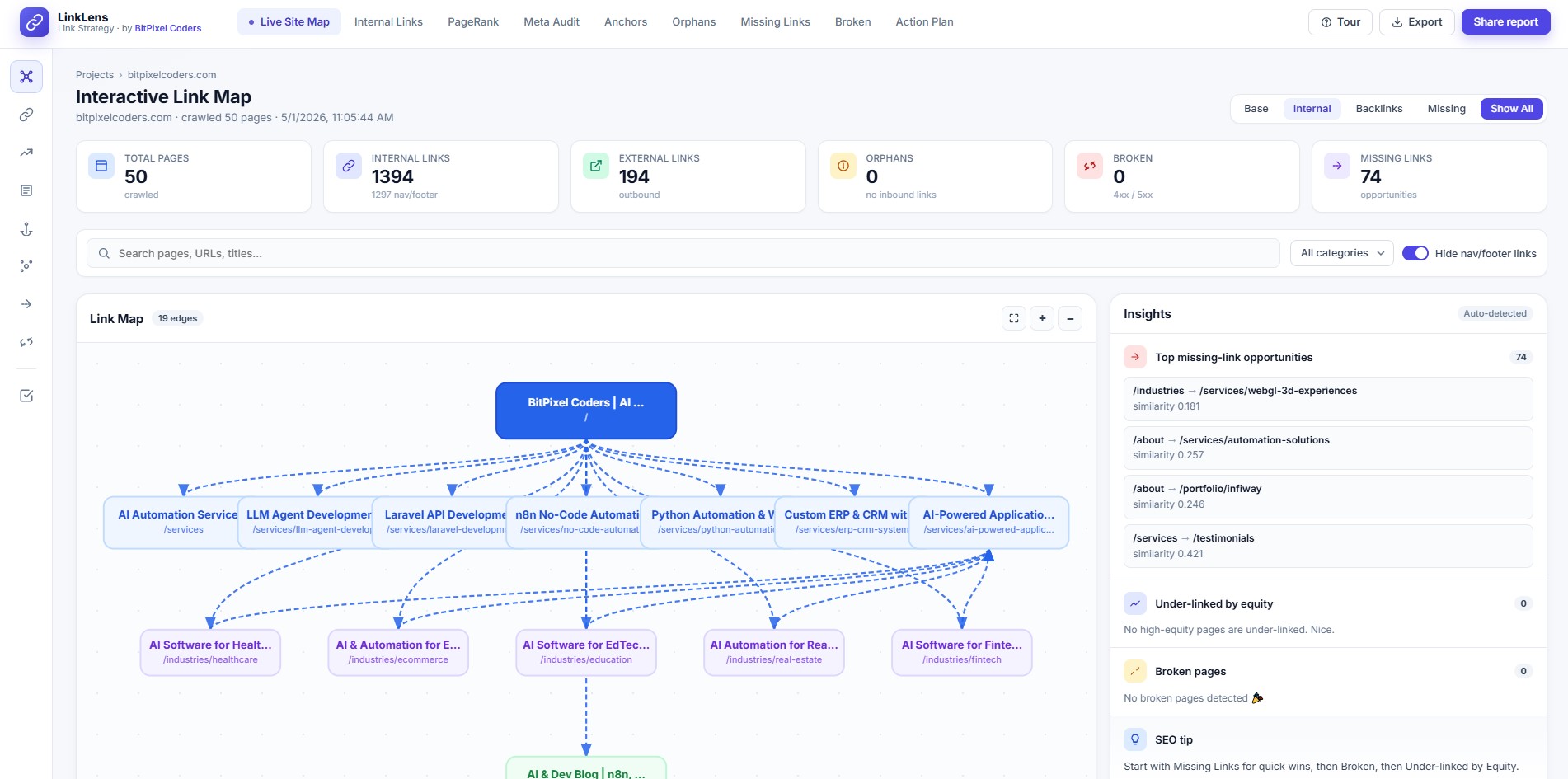Start the Tour
This screenshot has height=779, width=1568.
pyautogui.click(x=1340, y=22)
